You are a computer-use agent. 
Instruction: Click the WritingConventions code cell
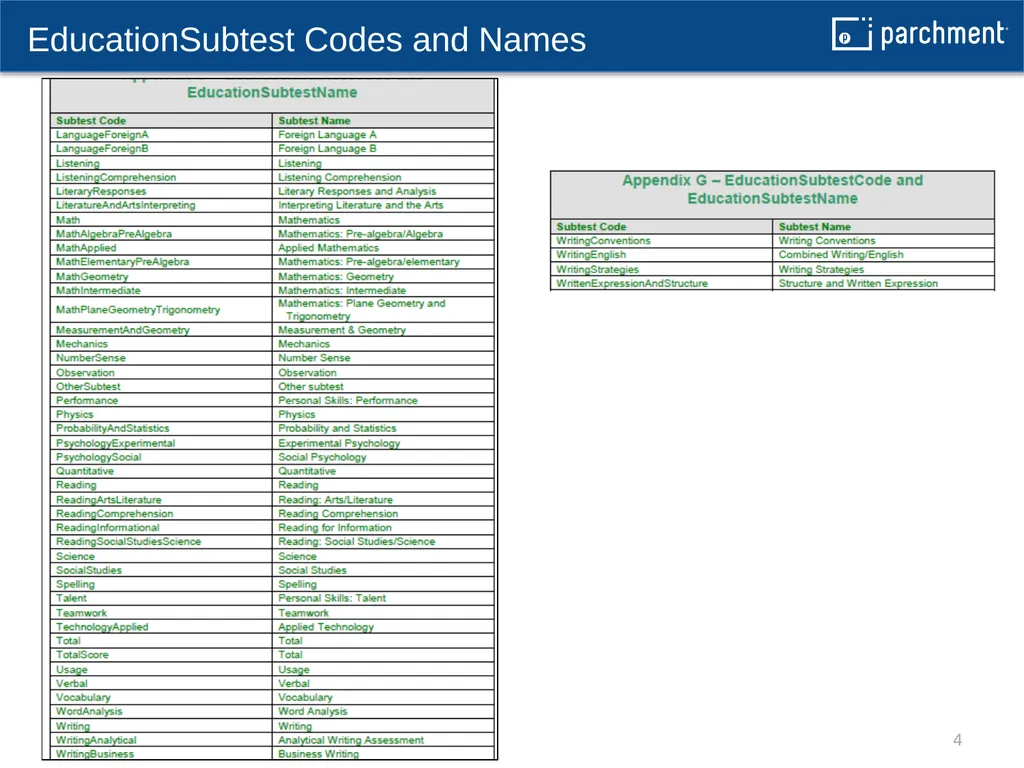(x=662, y=241)
